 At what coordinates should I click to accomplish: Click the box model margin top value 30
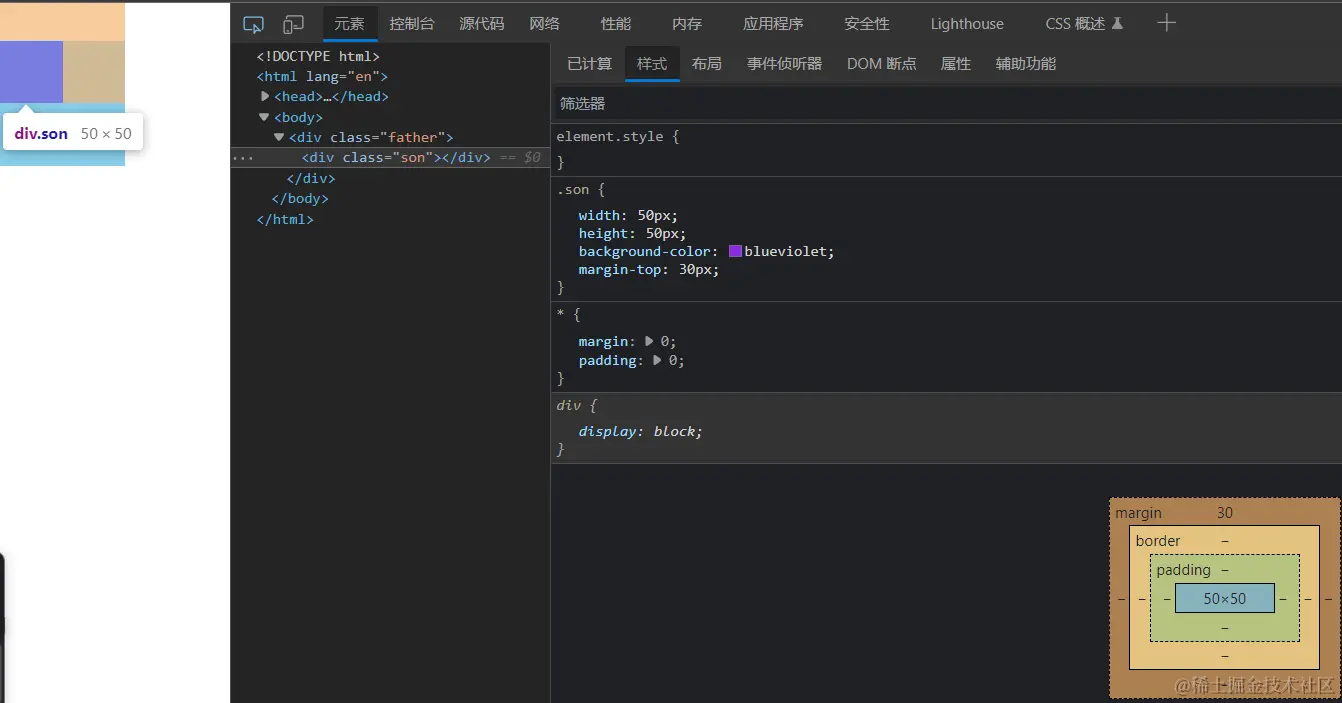point(1225,513)
